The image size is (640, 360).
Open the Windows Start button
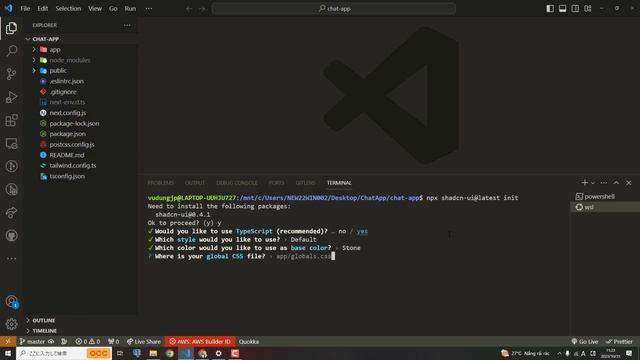click(x=8, y=353)
